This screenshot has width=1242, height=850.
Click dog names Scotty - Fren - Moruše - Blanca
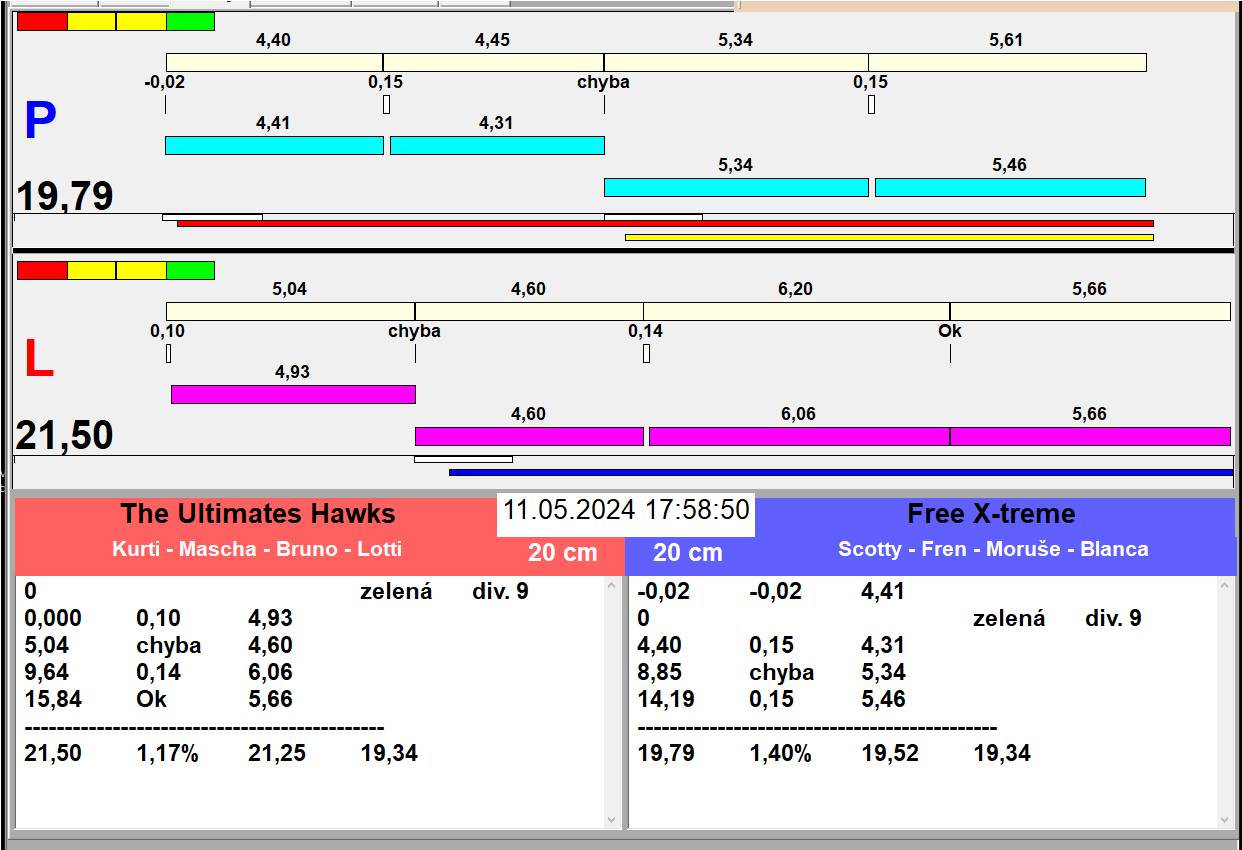[x=993, y=549]
